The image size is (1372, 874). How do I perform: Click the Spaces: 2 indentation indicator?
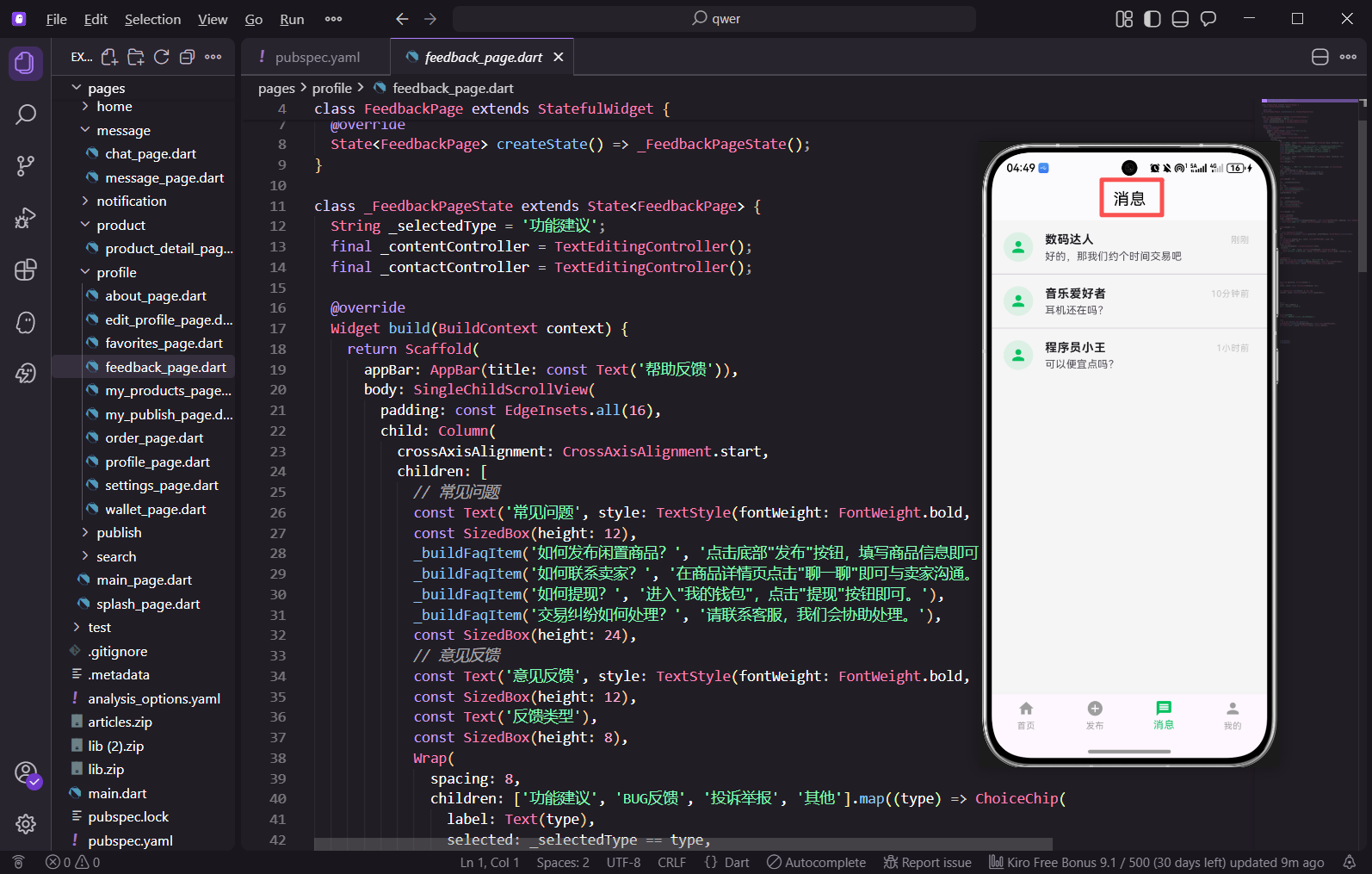[563, 862]
